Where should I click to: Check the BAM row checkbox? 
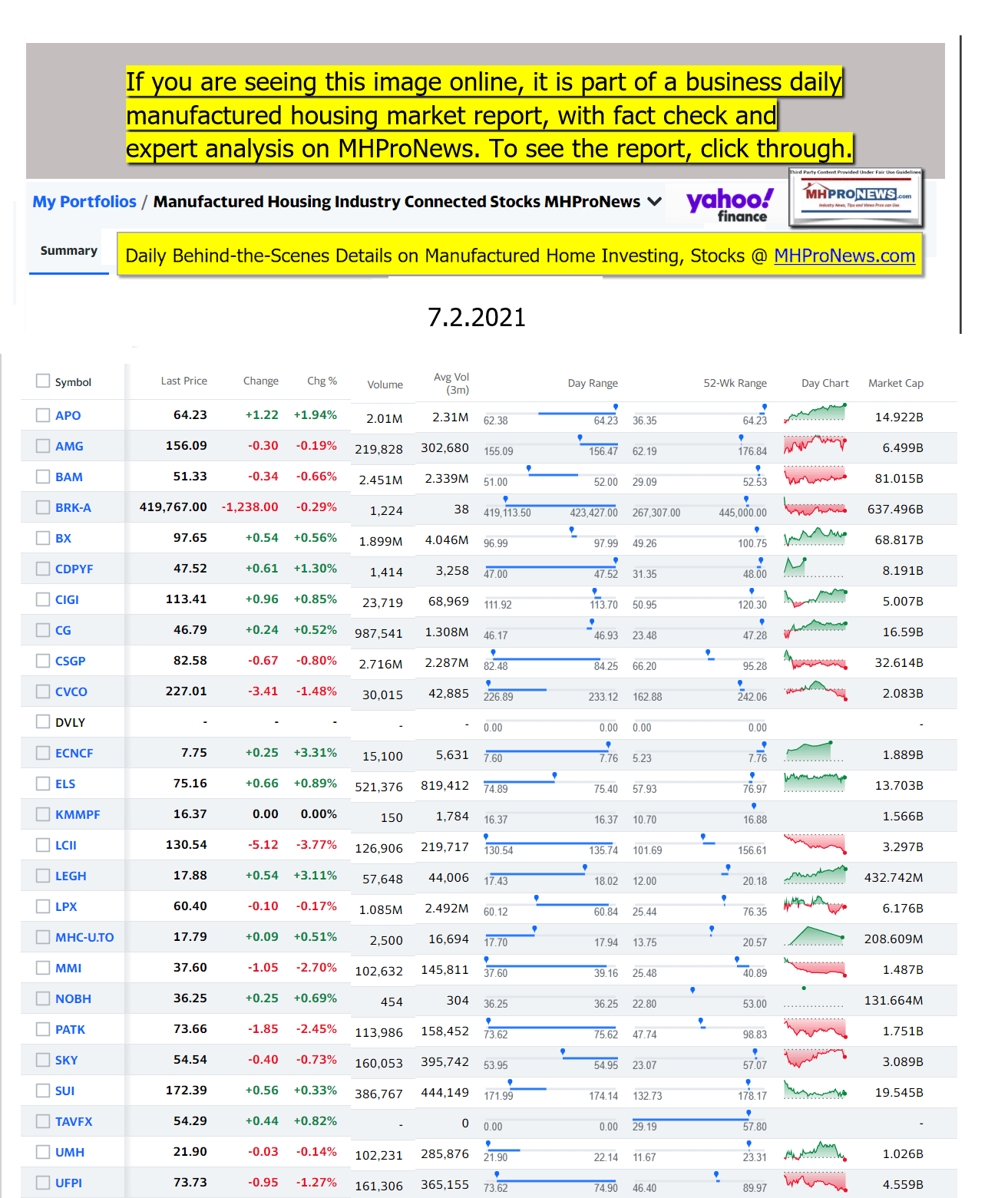43,477
